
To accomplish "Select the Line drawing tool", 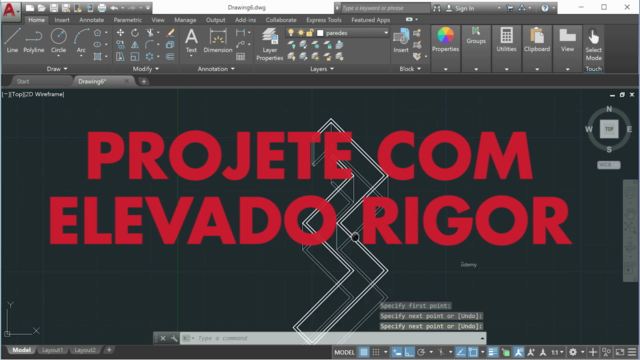I will pos(12,40).
